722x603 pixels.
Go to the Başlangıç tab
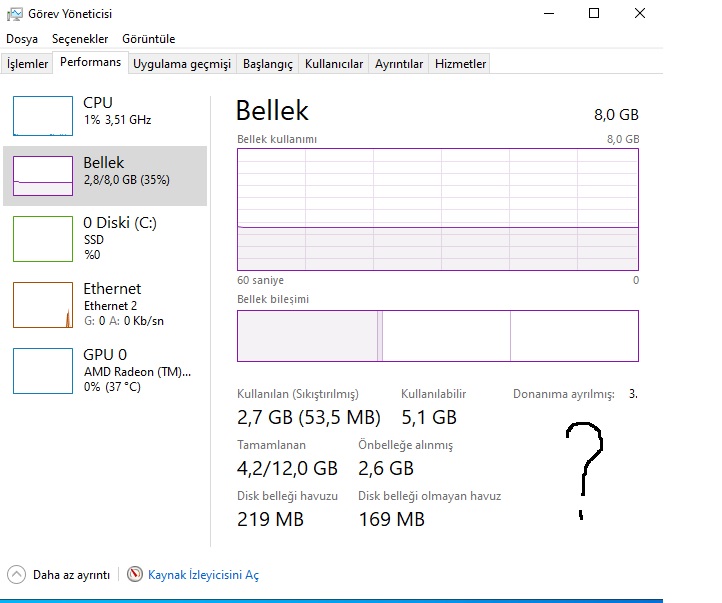pyautogui.click(x=268, y=64)
